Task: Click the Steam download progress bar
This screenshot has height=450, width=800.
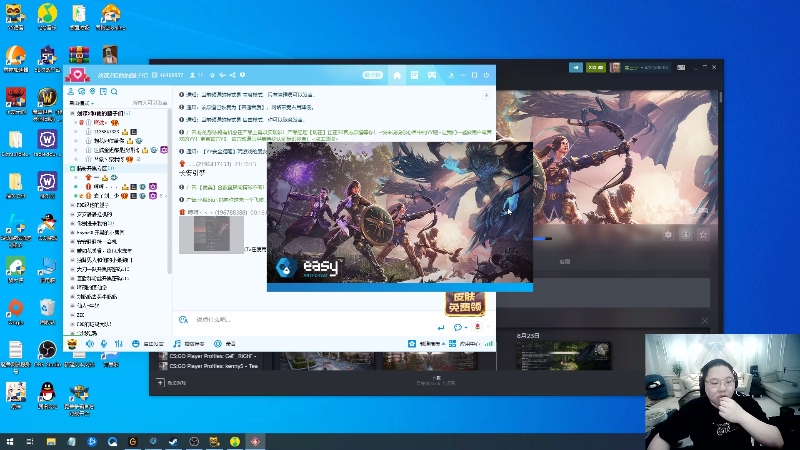Action: click(542, 238)
